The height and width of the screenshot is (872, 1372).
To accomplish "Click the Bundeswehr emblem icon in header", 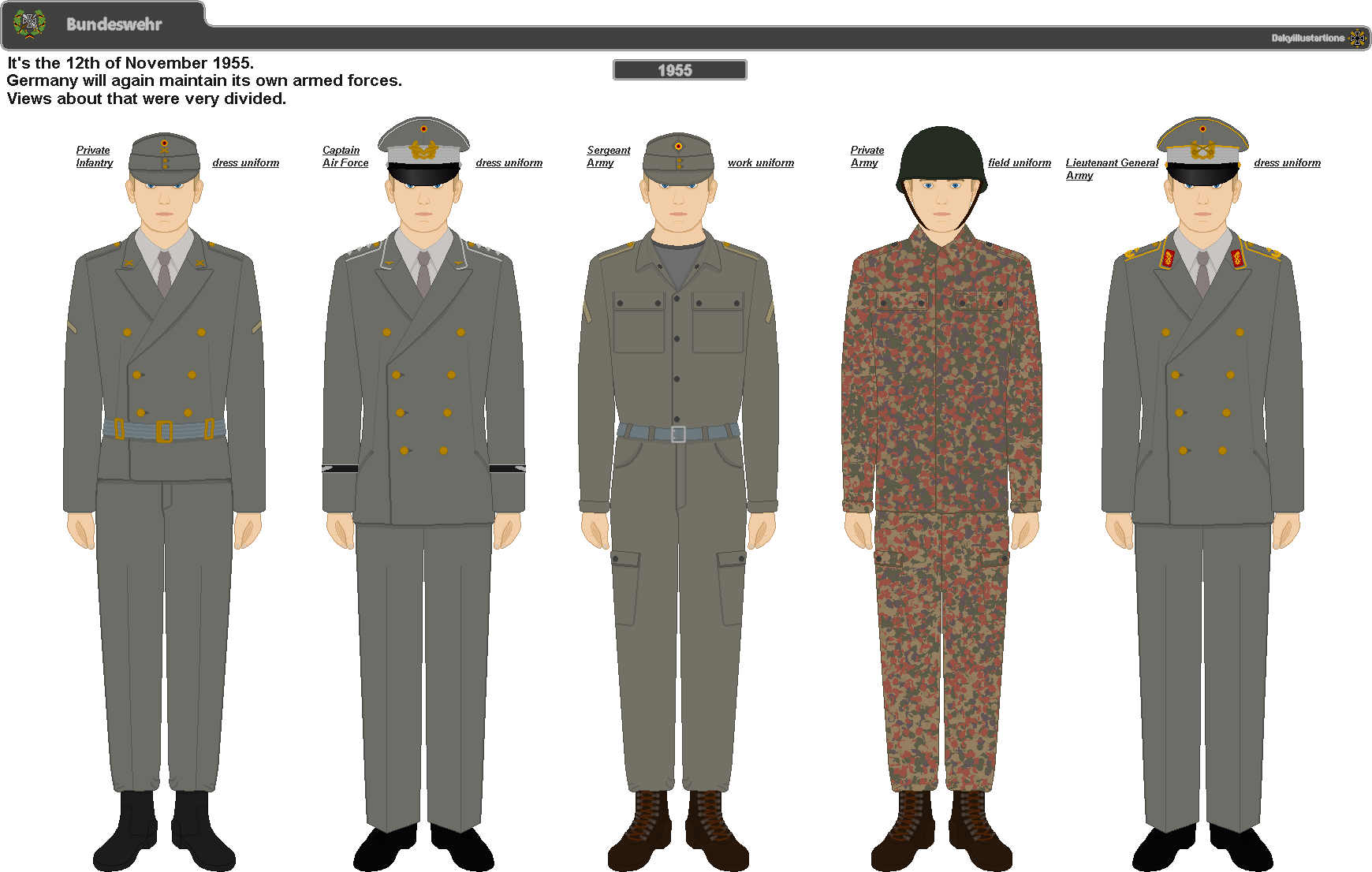I will (x=30, y=24).
